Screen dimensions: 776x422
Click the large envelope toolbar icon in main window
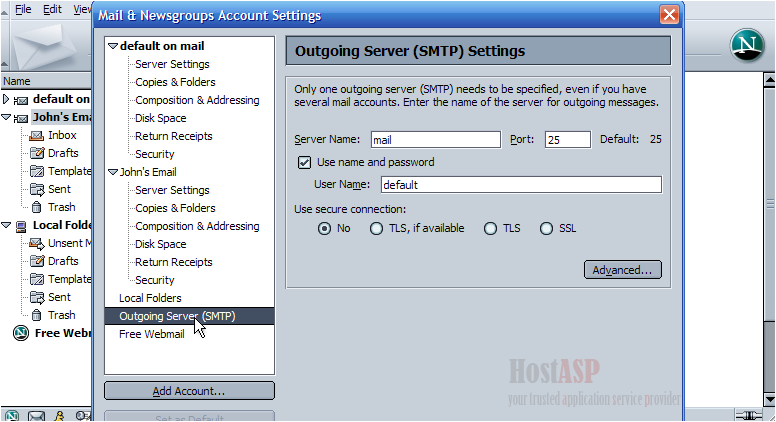[44, 46]
